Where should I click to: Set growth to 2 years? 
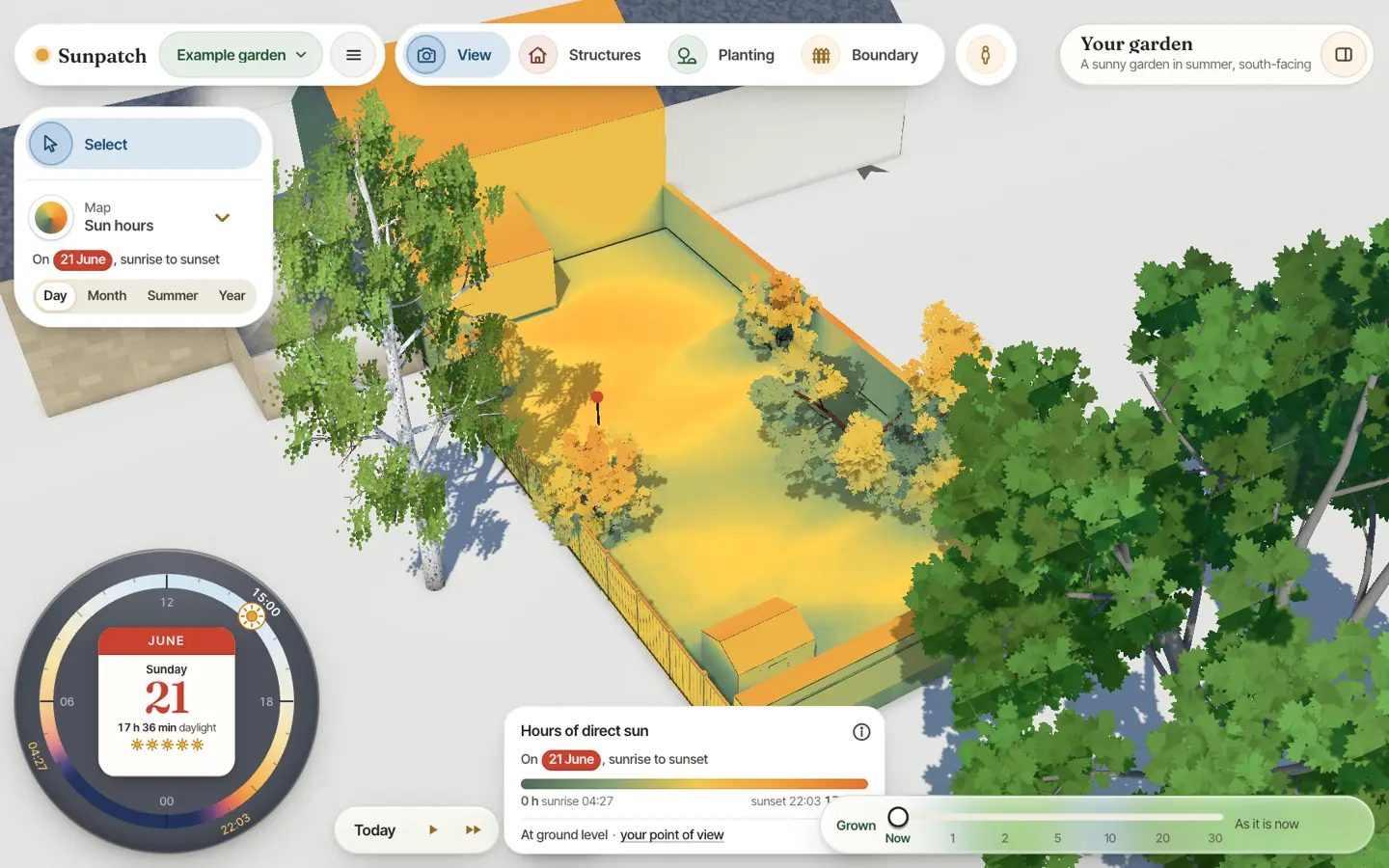click(1004, 838)
